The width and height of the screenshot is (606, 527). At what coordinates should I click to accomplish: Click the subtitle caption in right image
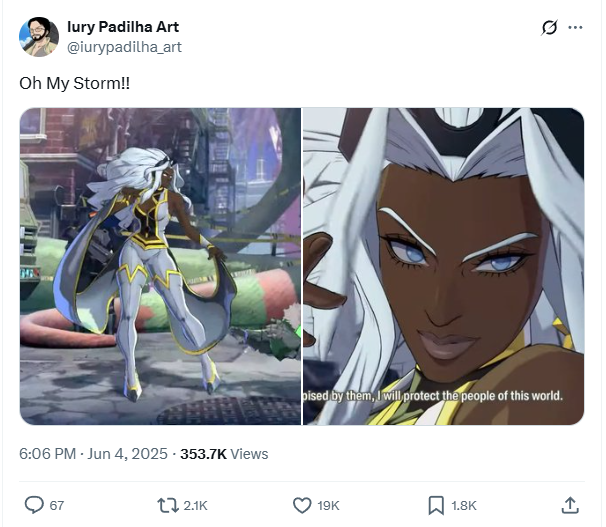click(432, 396)
